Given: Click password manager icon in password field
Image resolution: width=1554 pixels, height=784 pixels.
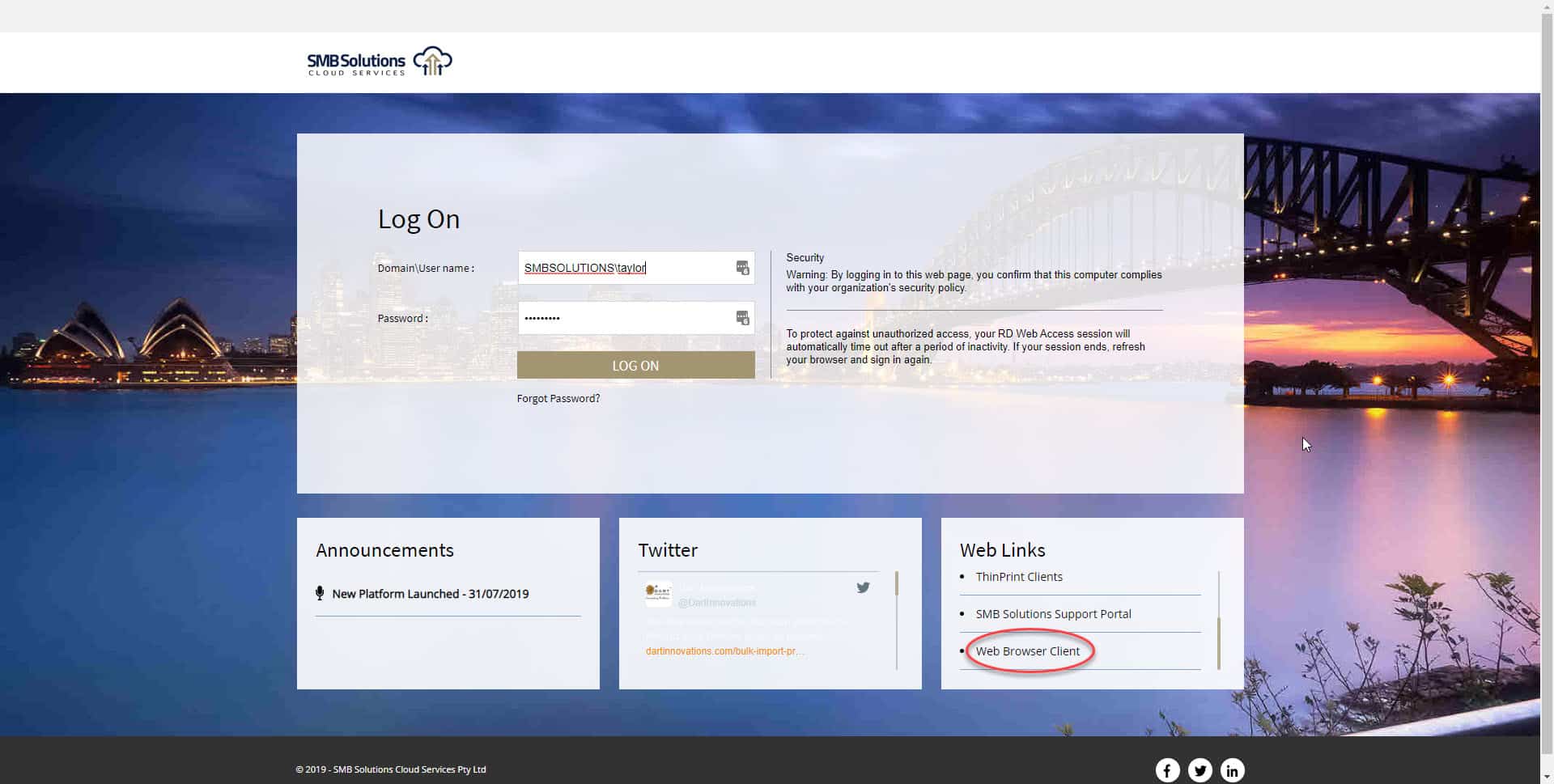Looking at the screenshot, I should 742,318.
